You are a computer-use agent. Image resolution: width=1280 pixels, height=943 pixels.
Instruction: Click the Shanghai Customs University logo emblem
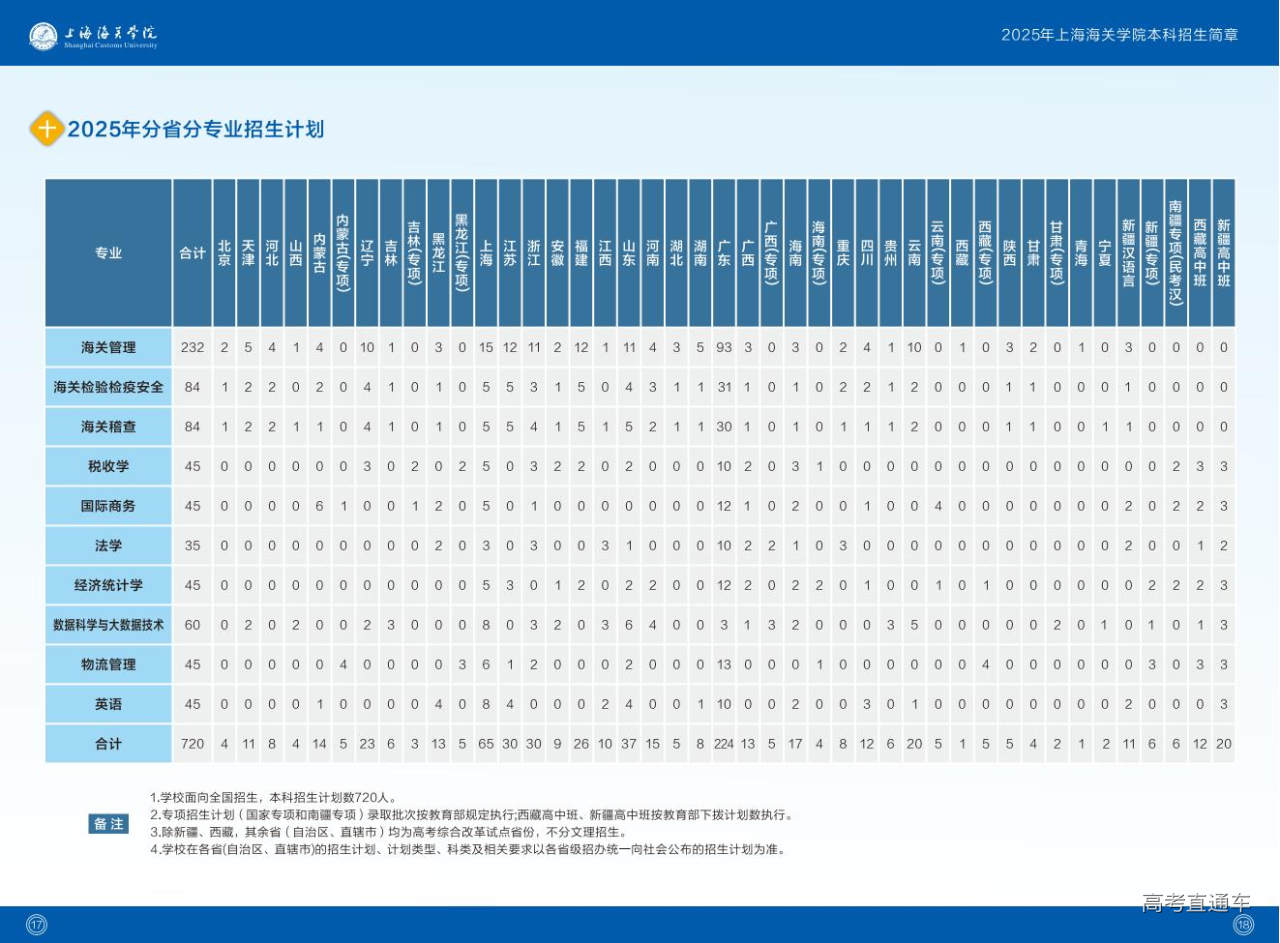pos(43,36)
